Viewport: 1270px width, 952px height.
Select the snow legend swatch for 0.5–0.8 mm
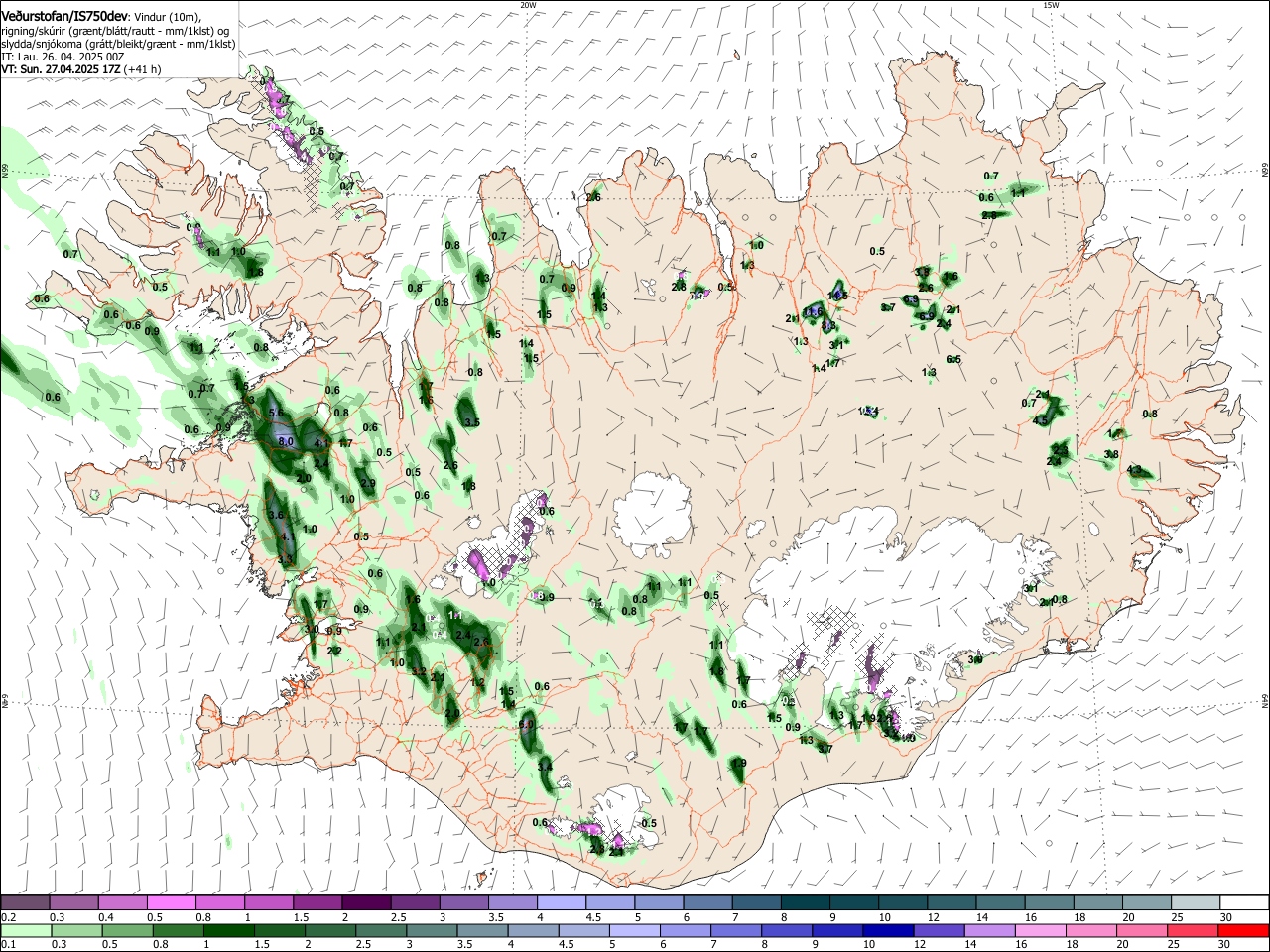tap(171, 902)
